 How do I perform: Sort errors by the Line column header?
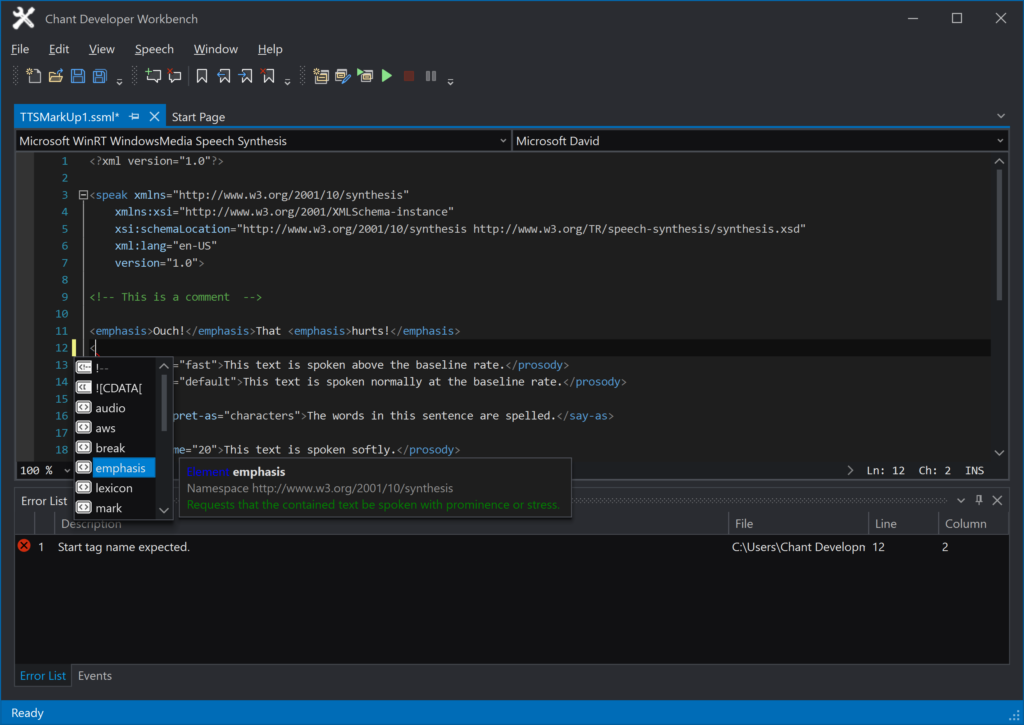904,523
